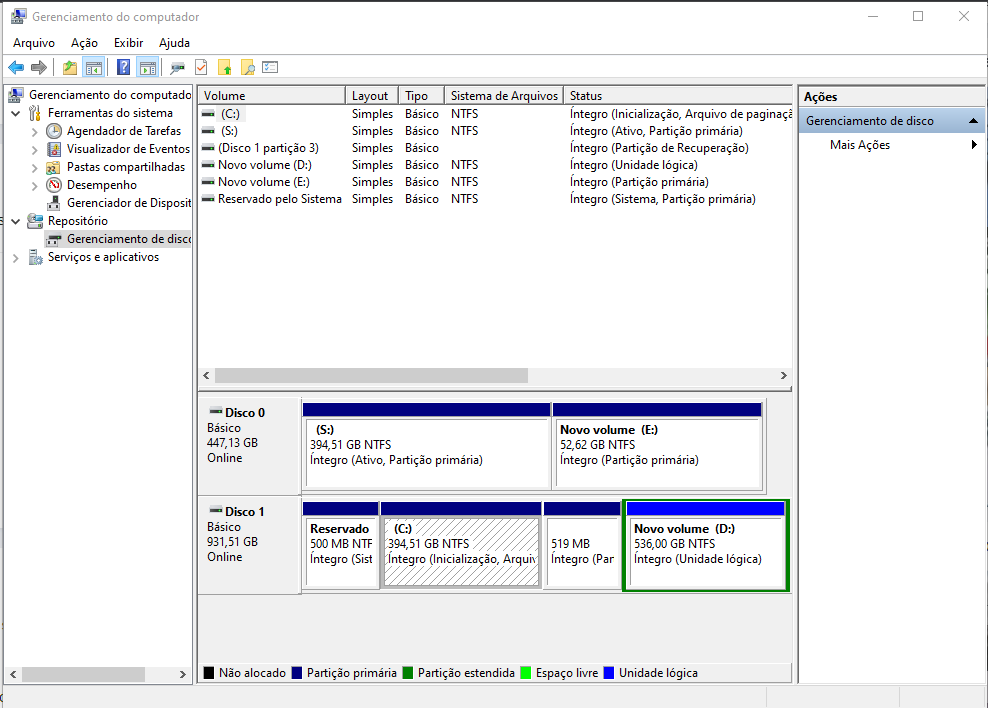Select the (S:) 394,51 GB partition block

pyautogui.click(x=427, y=446)
